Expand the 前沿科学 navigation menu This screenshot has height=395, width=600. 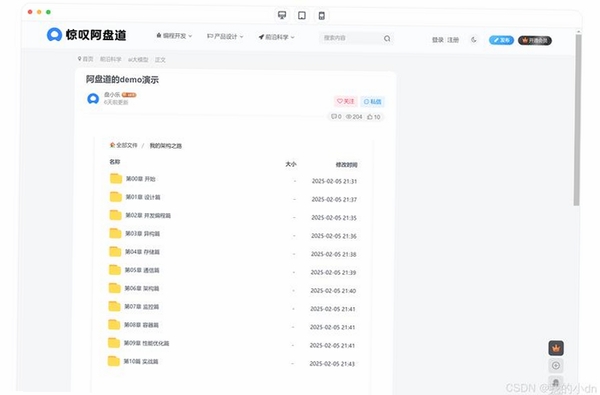[276, 37]
